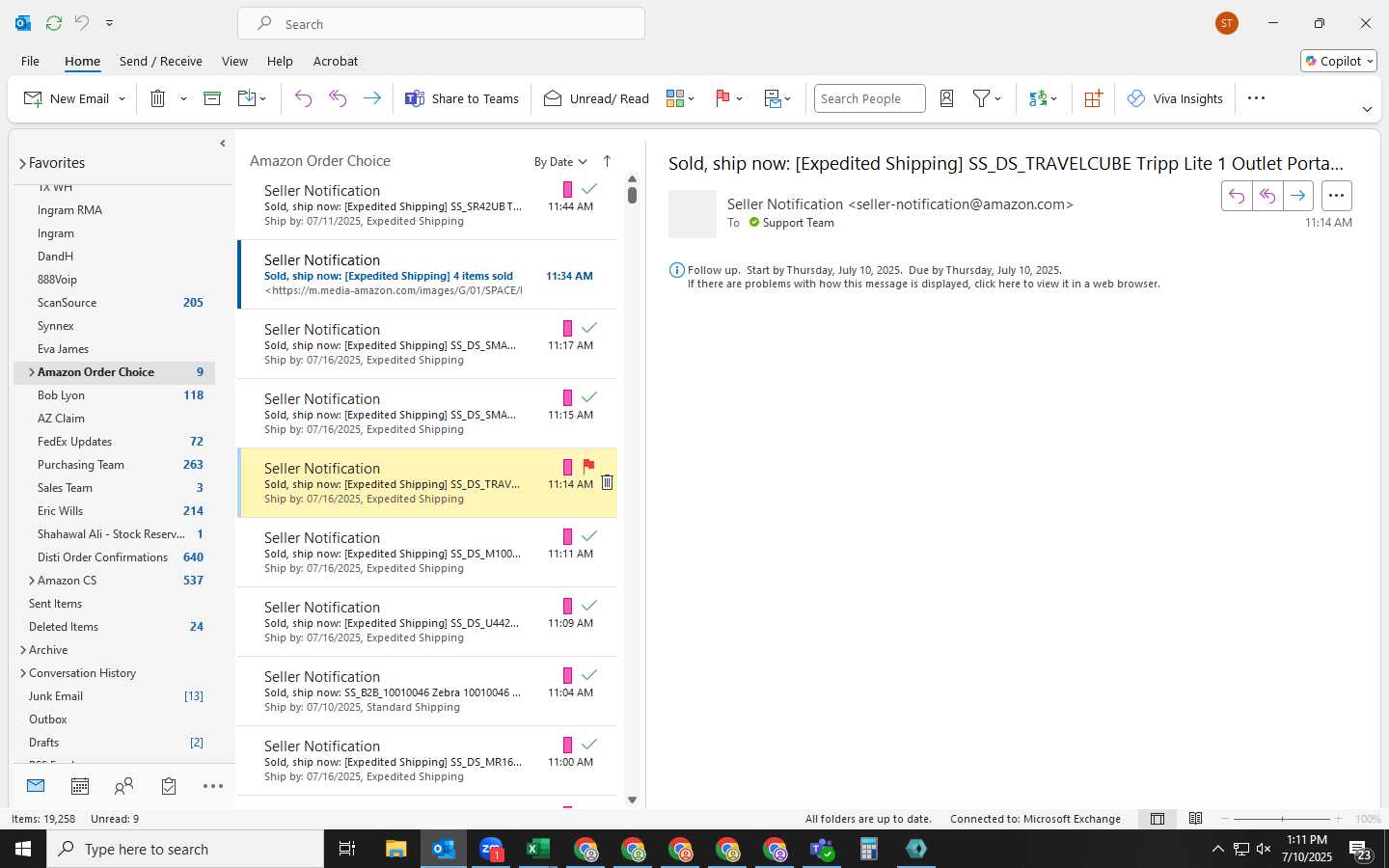Viewport: 1389px width, 868px height.
Task: Open Excel from the Windows taskbar
Action: point(538,849)
